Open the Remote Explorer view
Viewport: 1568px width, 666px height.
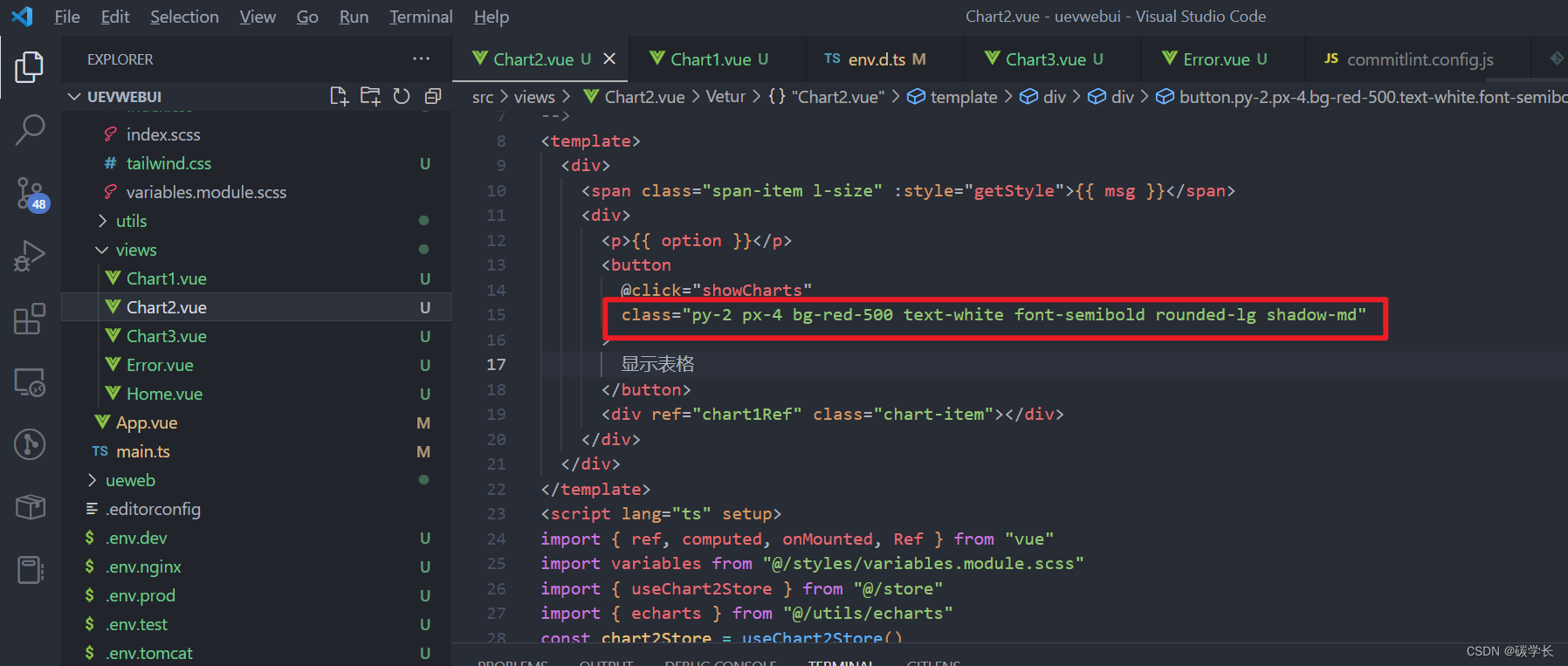pos(30,382)
